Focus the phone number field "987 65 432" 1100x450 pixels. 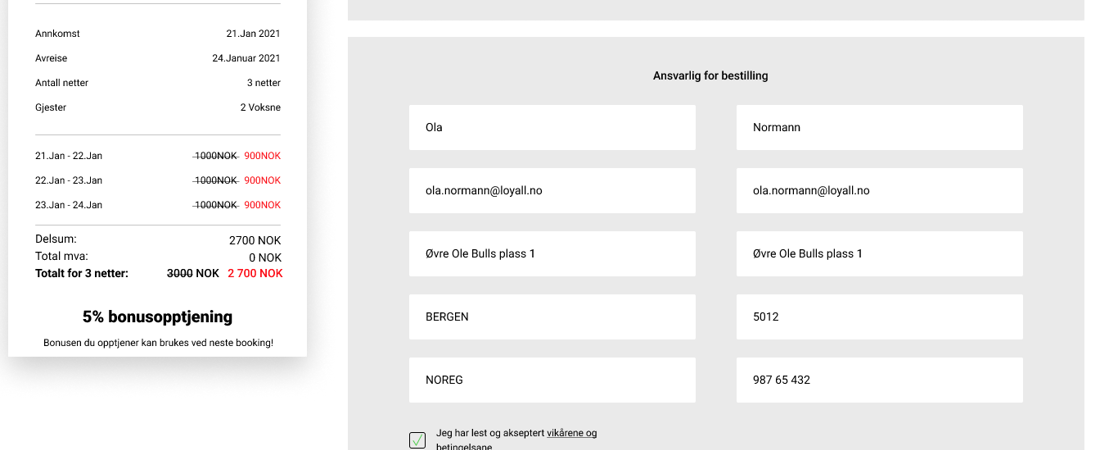point(879,380)
